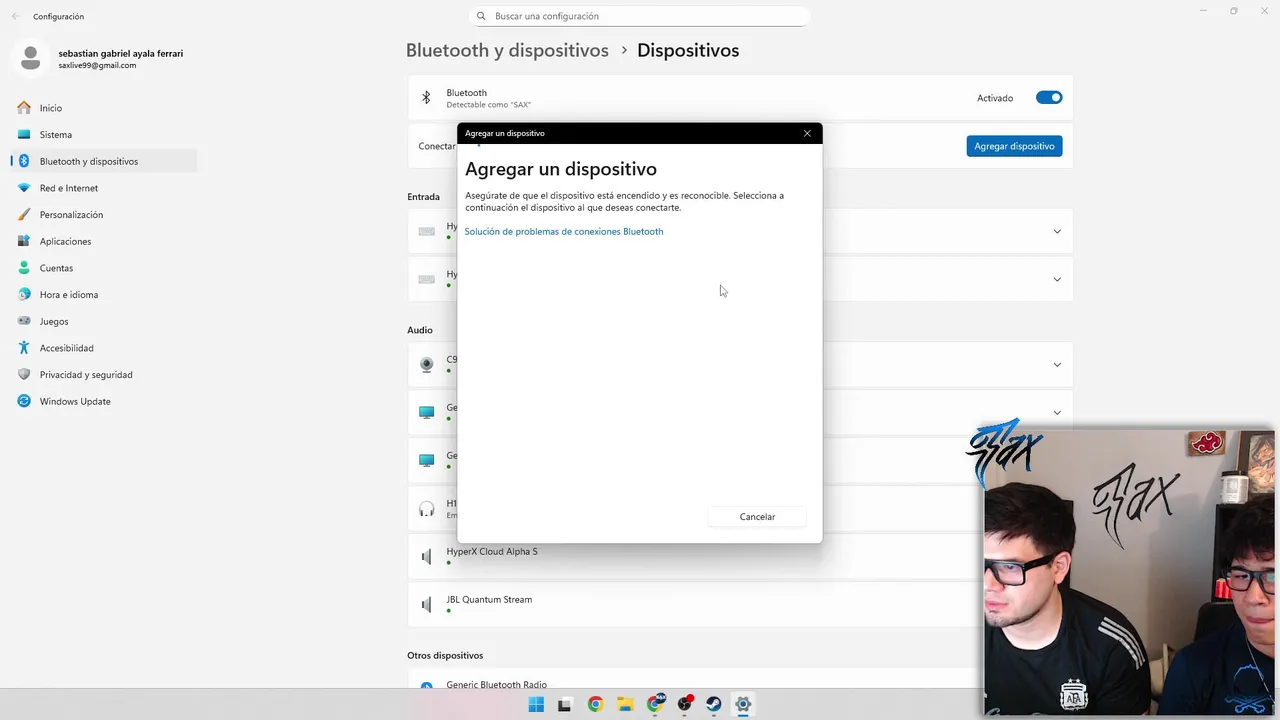Open File Explorer from the taskbar
The image size is (1280, 720).
[625, 704]
